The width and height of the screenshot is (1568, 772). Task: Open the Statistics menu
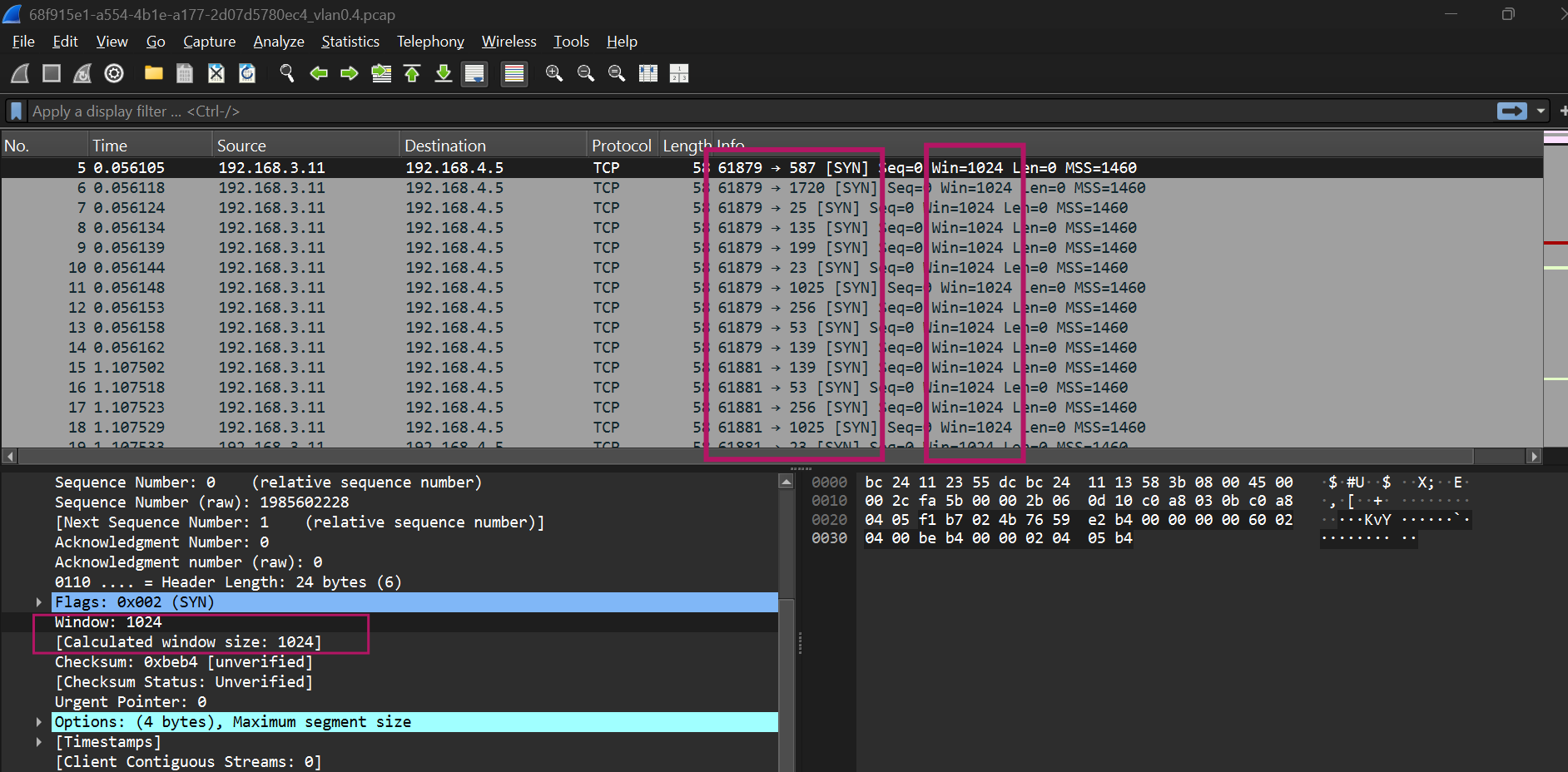click(x=350, y=42)
